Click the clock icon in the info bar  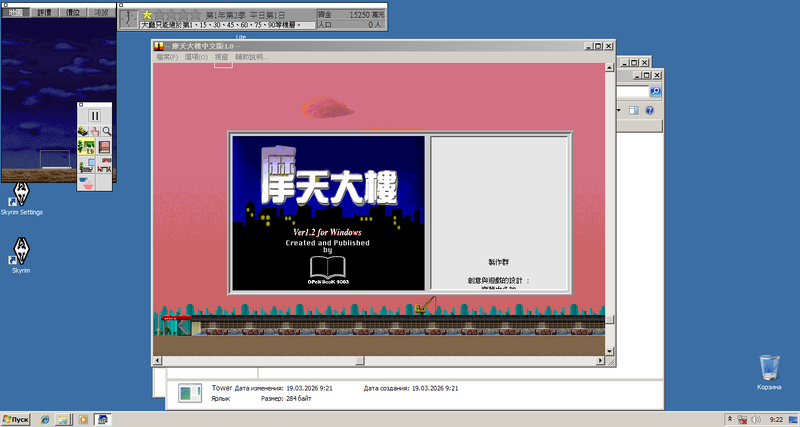128,18
